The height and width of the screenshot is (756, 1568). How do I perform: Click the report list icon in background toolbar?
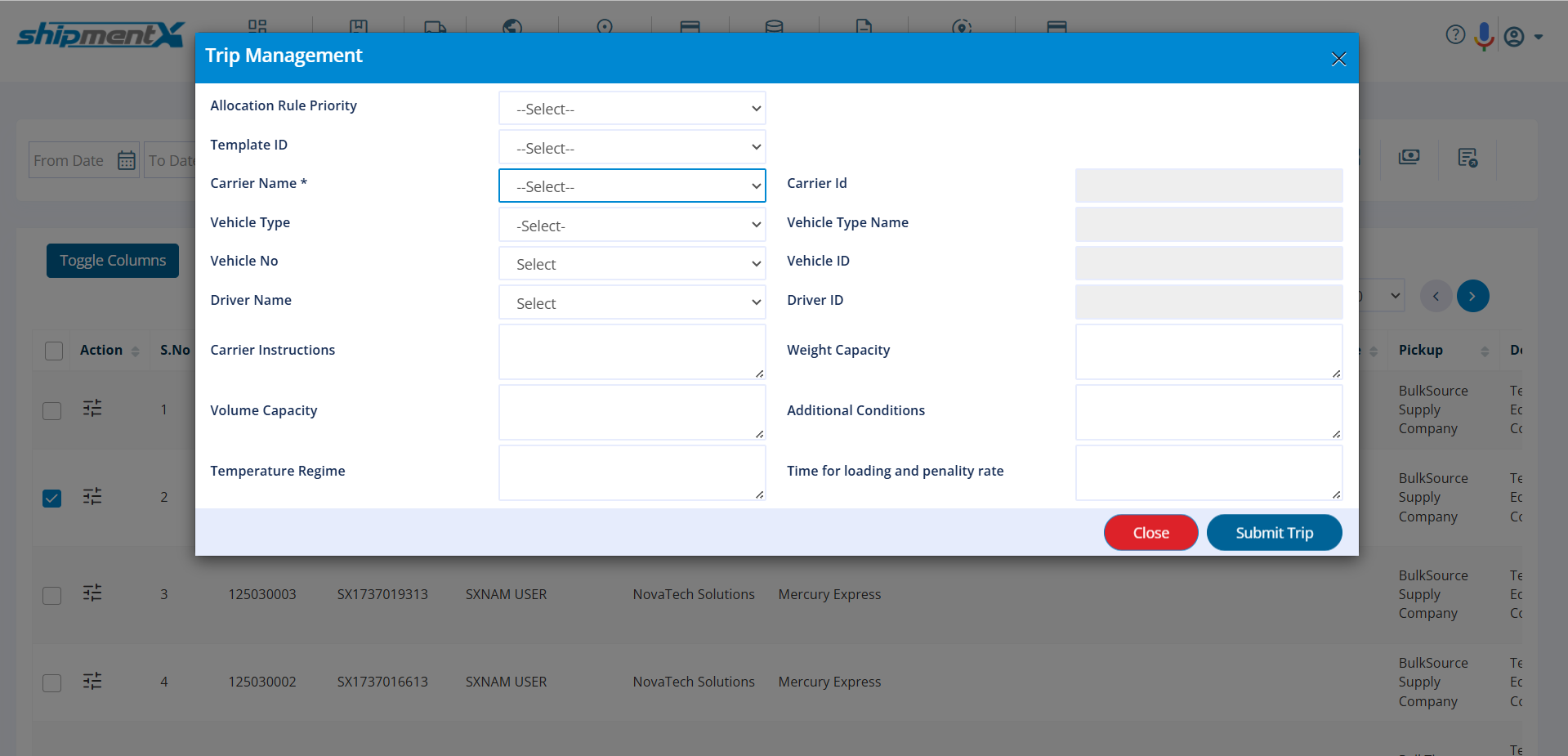click(x=1467, y=157)
